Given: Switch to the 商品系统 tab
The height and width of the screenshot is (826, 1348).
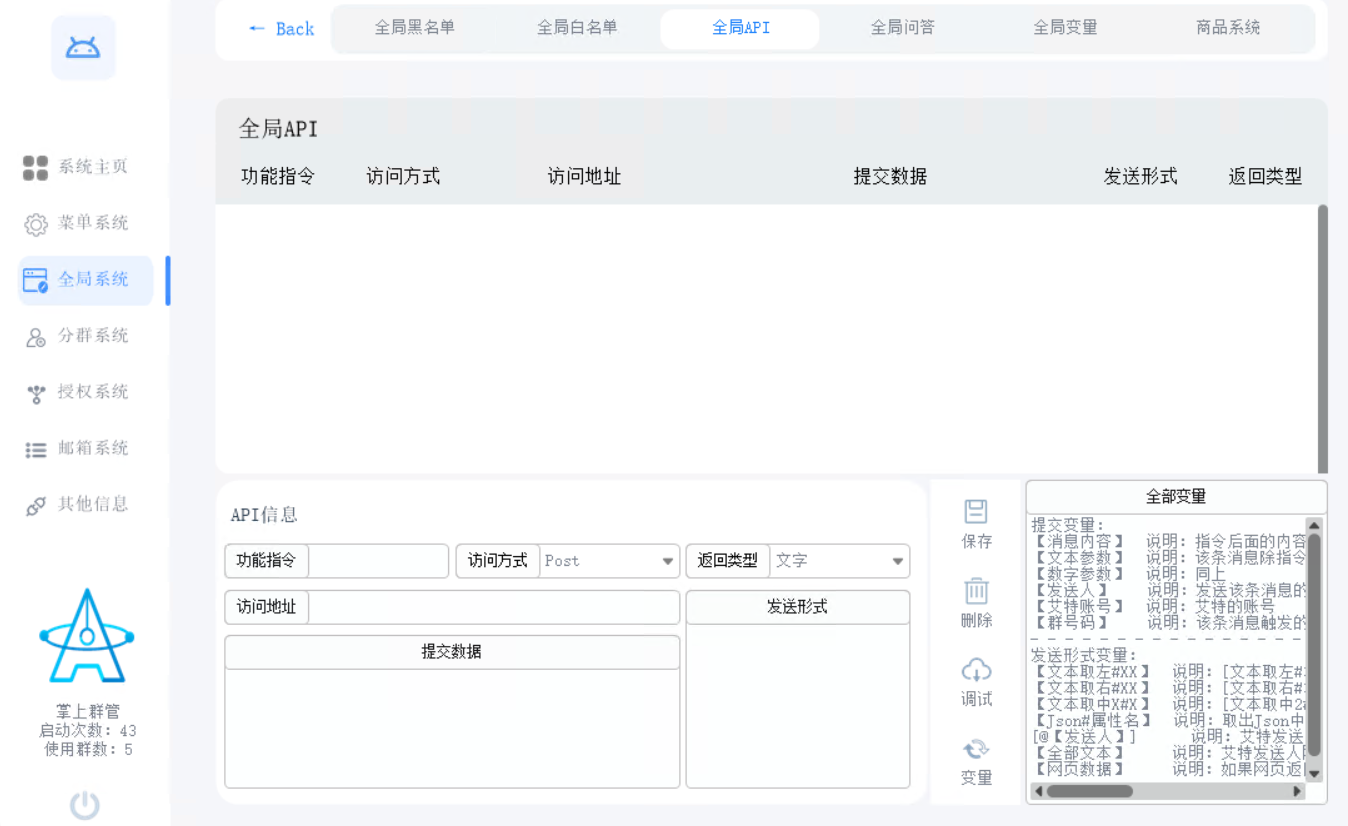Looking at the screenshot, I should click(1228, 28).
